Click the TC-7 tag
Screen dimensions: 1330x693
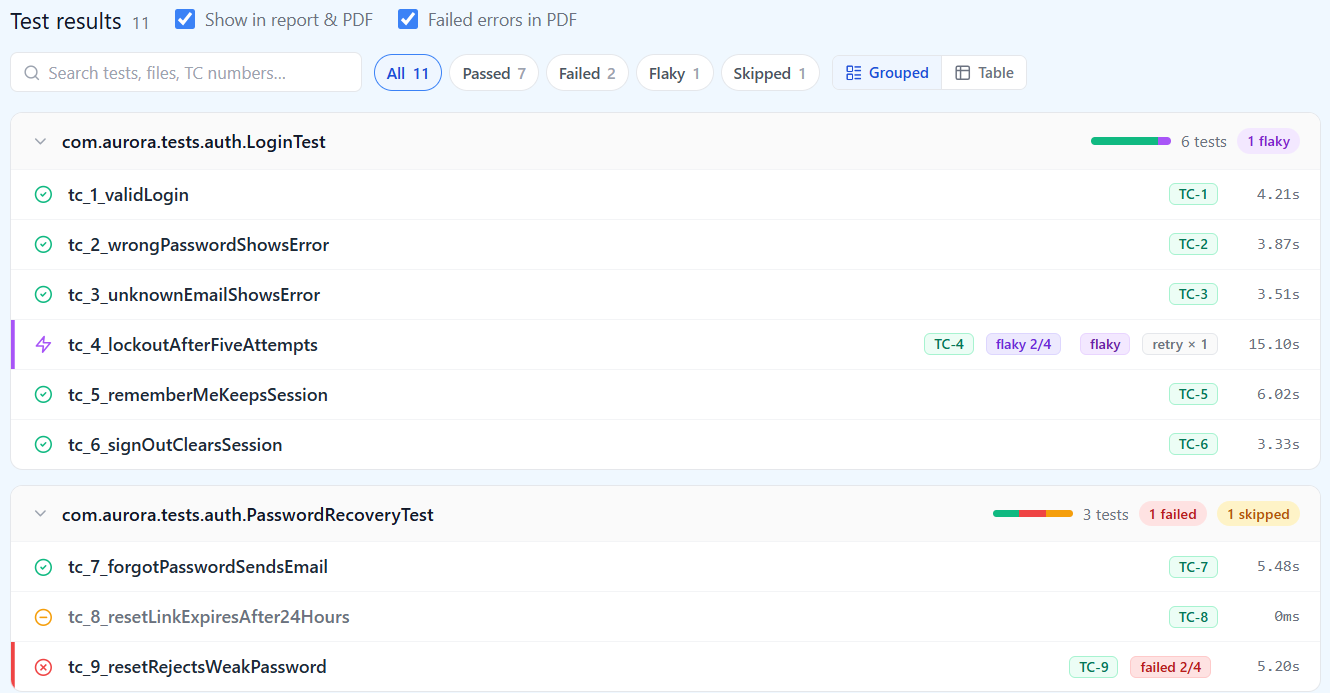coord(1193,567)
